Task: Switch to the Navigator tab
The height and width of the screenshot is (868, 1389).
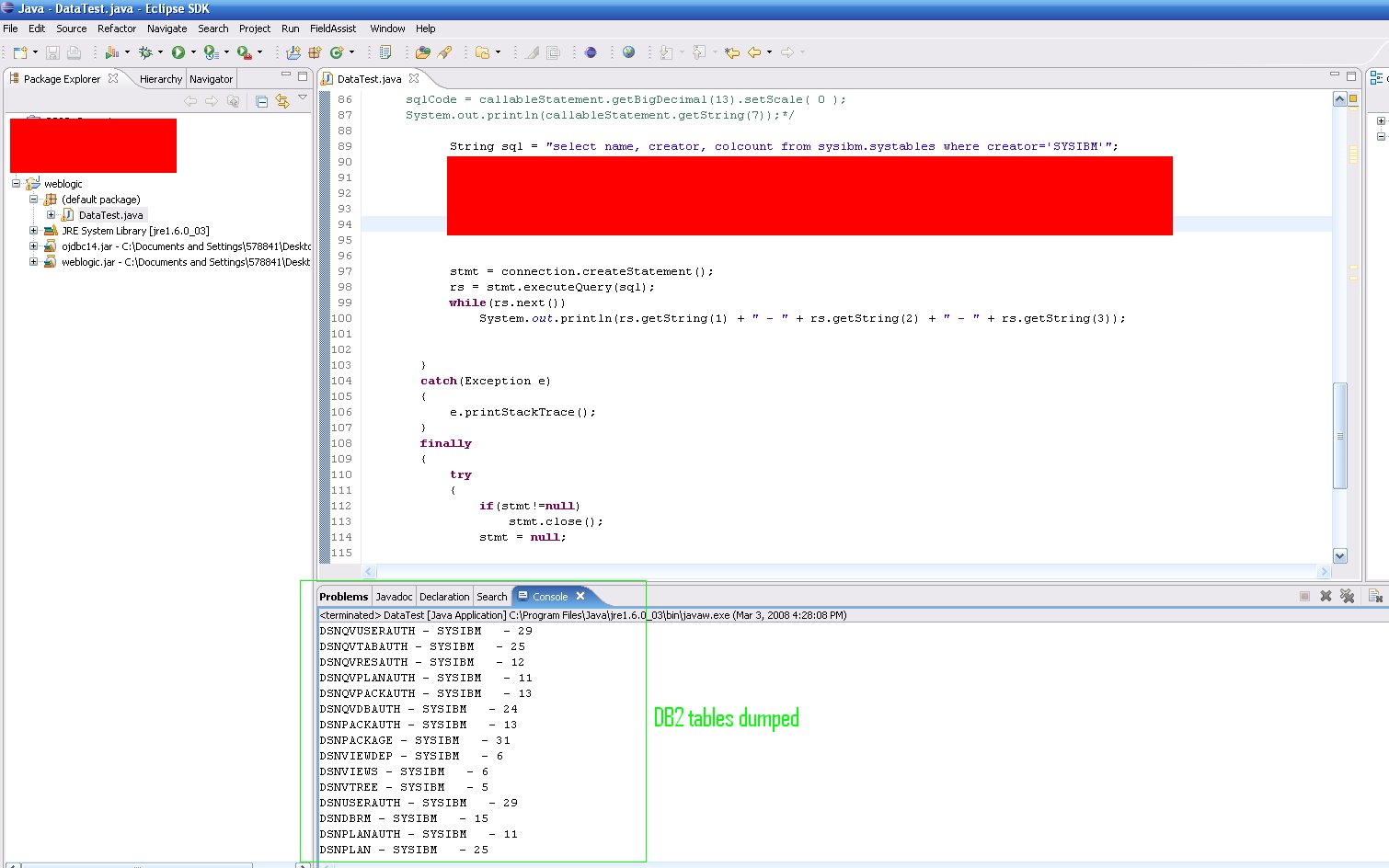Action: (x=211, y=79)
